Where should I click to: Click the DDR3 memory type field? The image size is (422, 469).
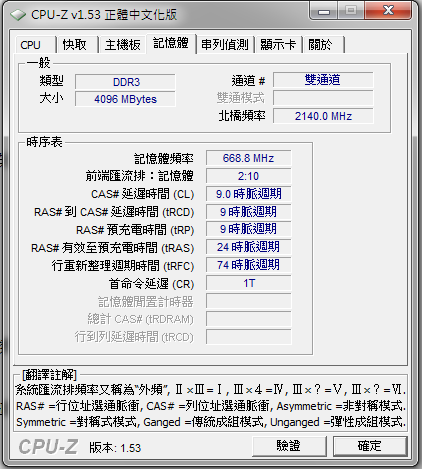(125, 82)
